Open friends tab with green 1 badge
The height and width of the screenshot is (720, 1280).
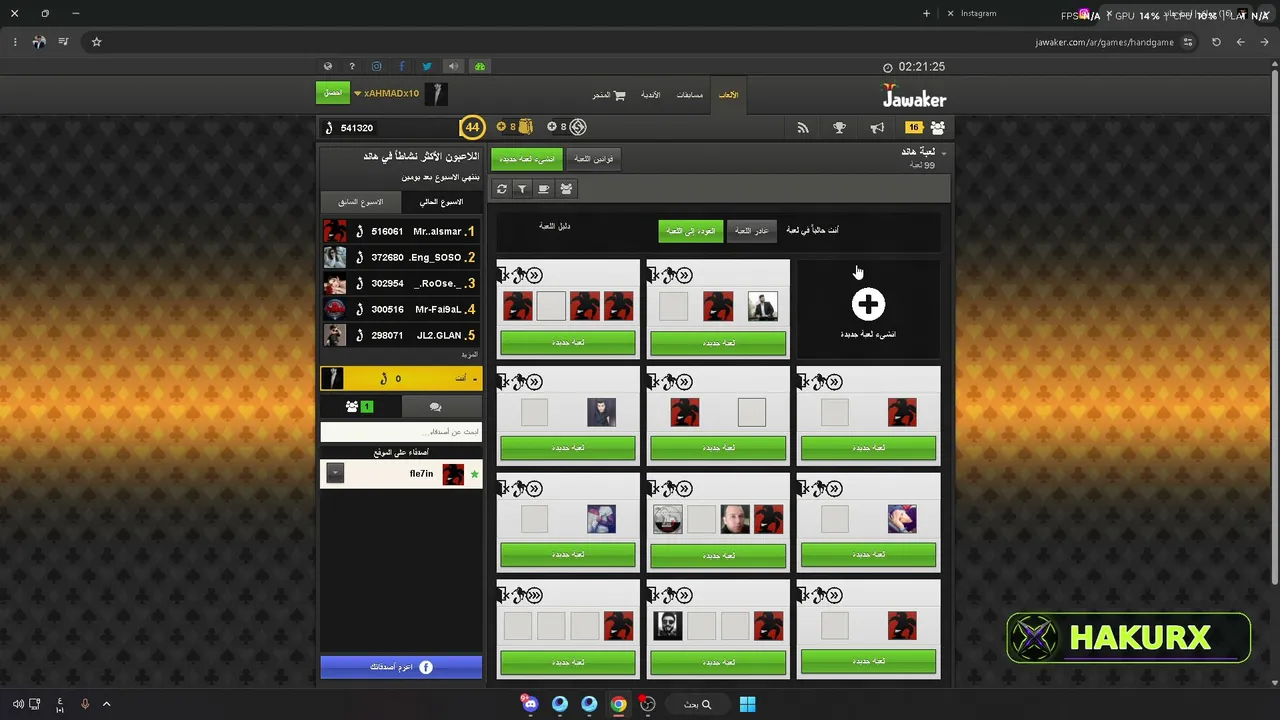point(360,407)
